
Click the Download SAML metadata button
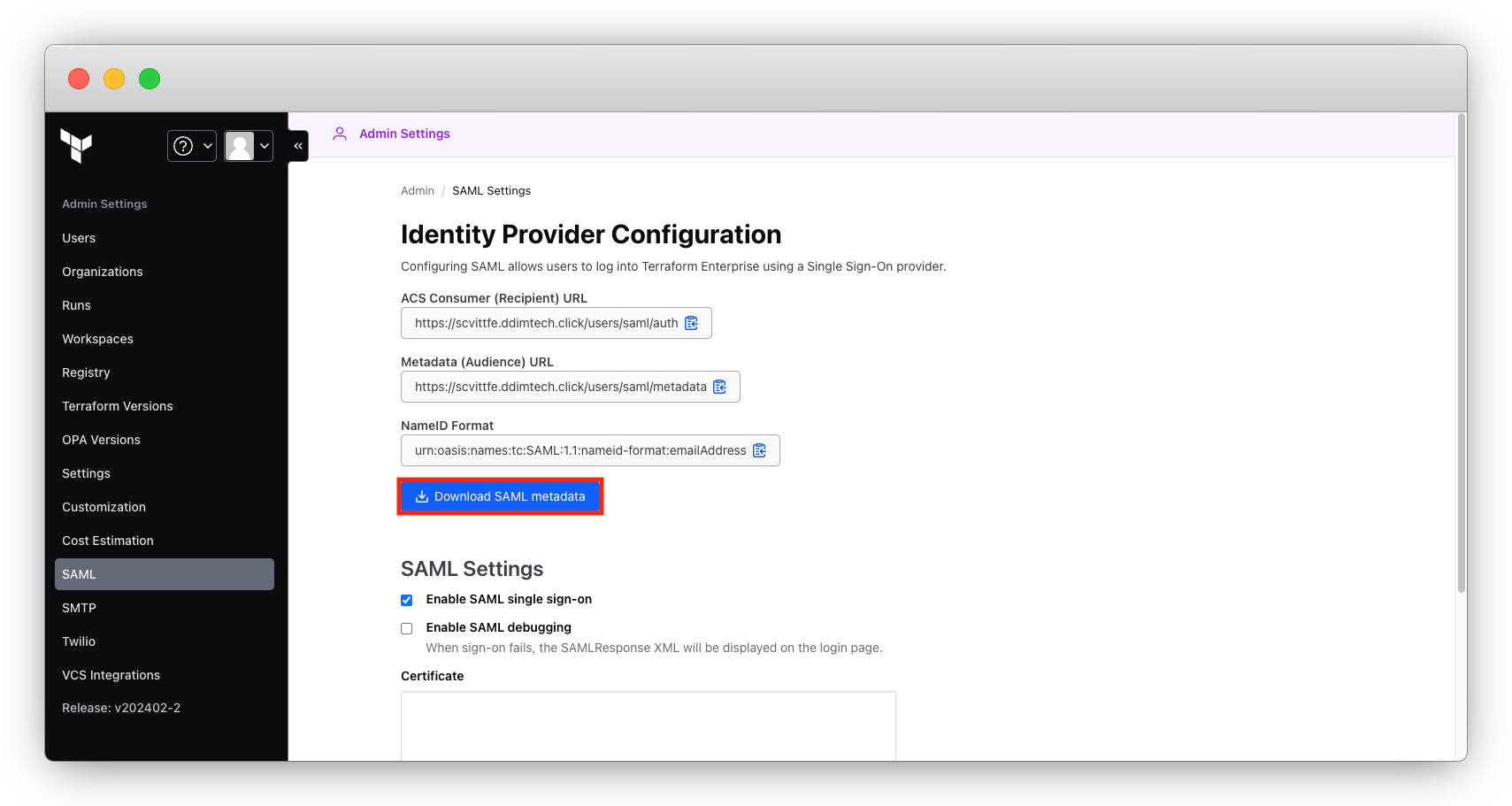501,496
